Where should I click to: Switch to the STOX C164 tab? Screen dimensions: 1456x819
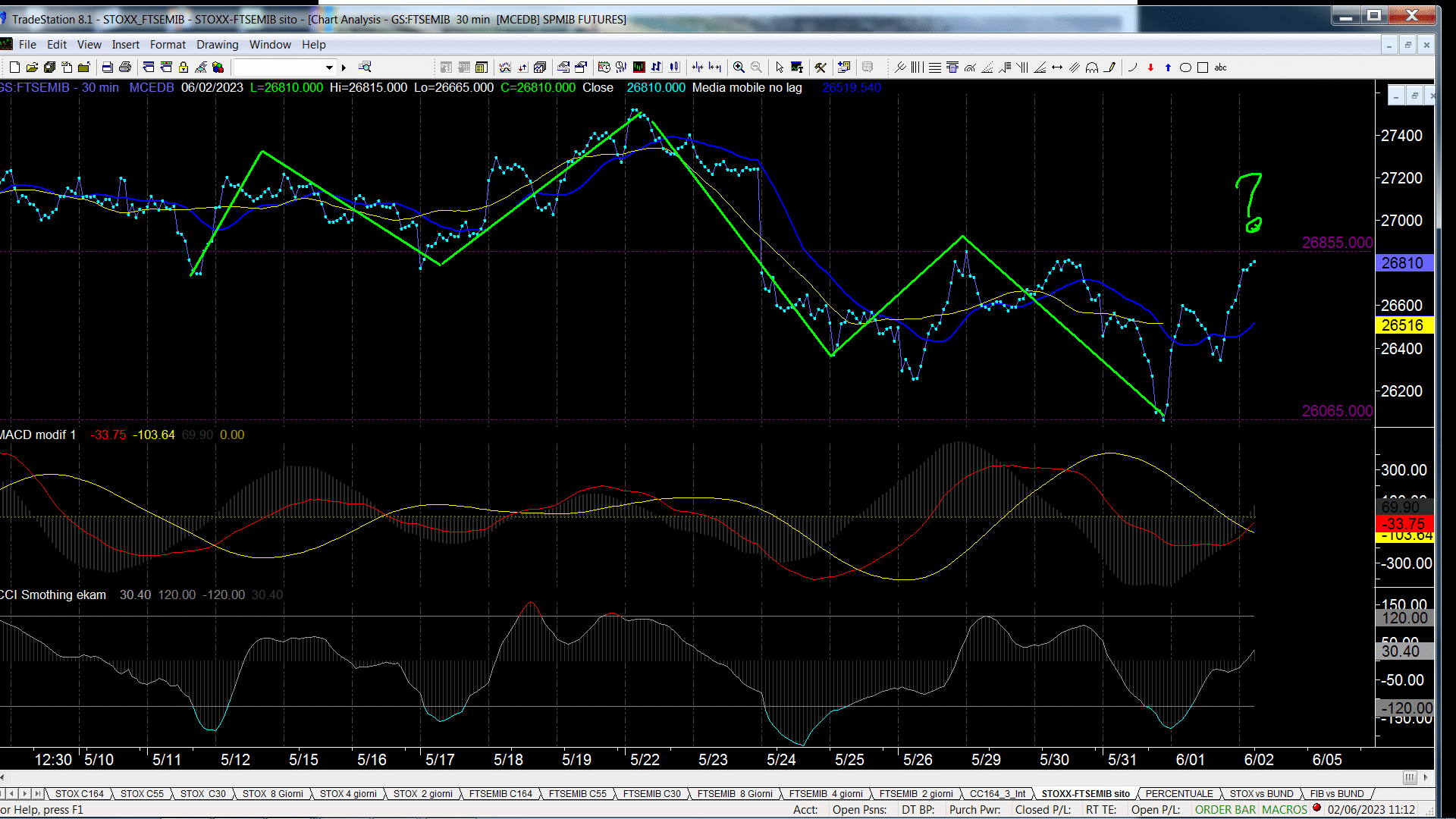(80, 794)
